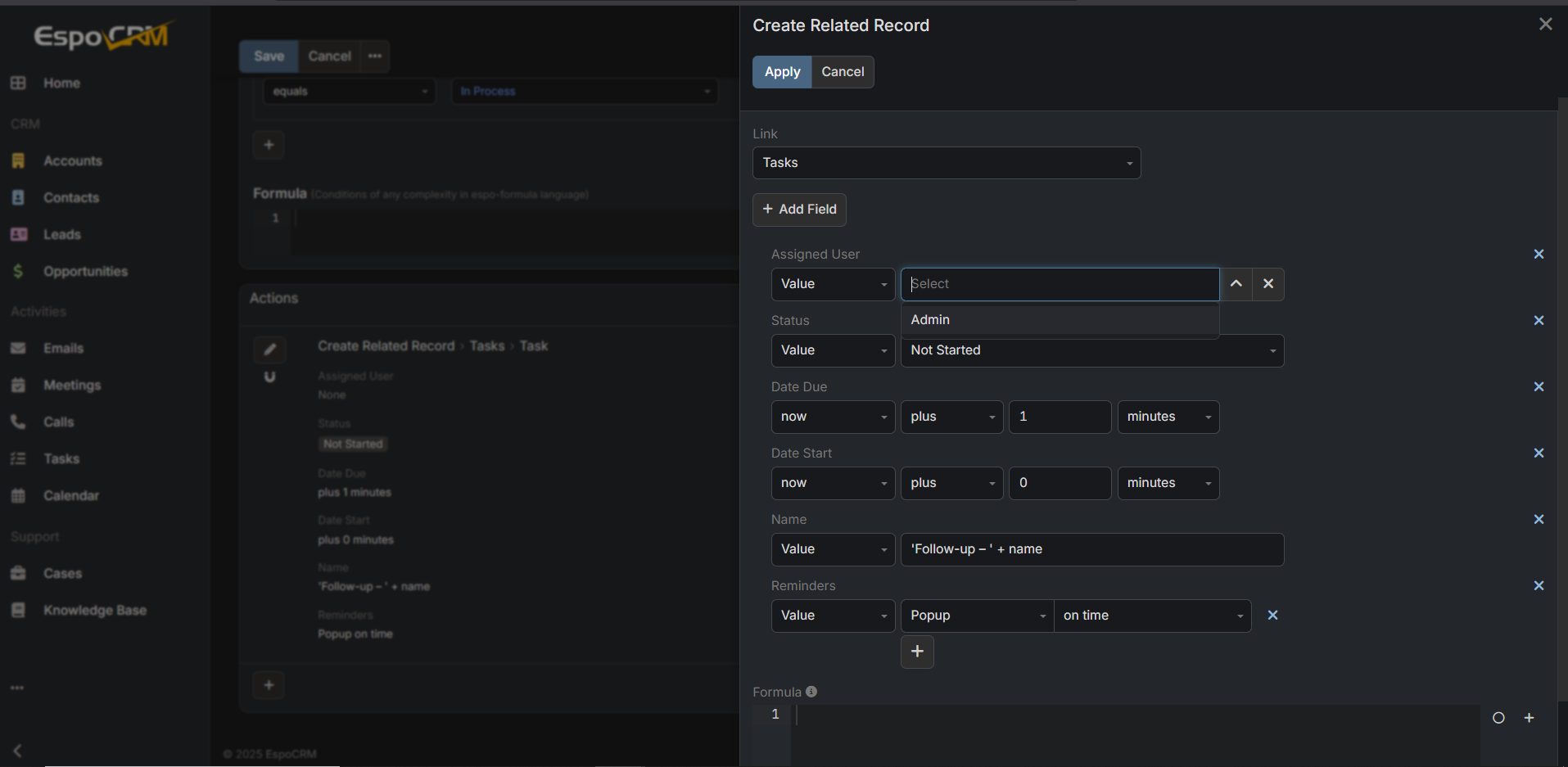The width and height of the screenshot is (1568, 767).
Task: Open the Date Start now dropdown
Action: (833, 483)
